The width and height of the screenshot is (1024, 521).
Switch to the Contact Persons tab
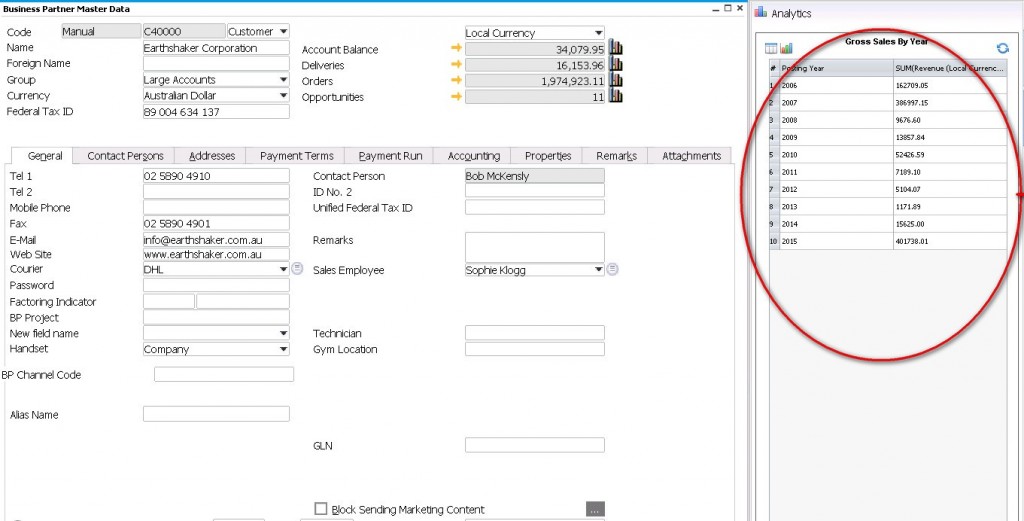(x=125, y=156)
